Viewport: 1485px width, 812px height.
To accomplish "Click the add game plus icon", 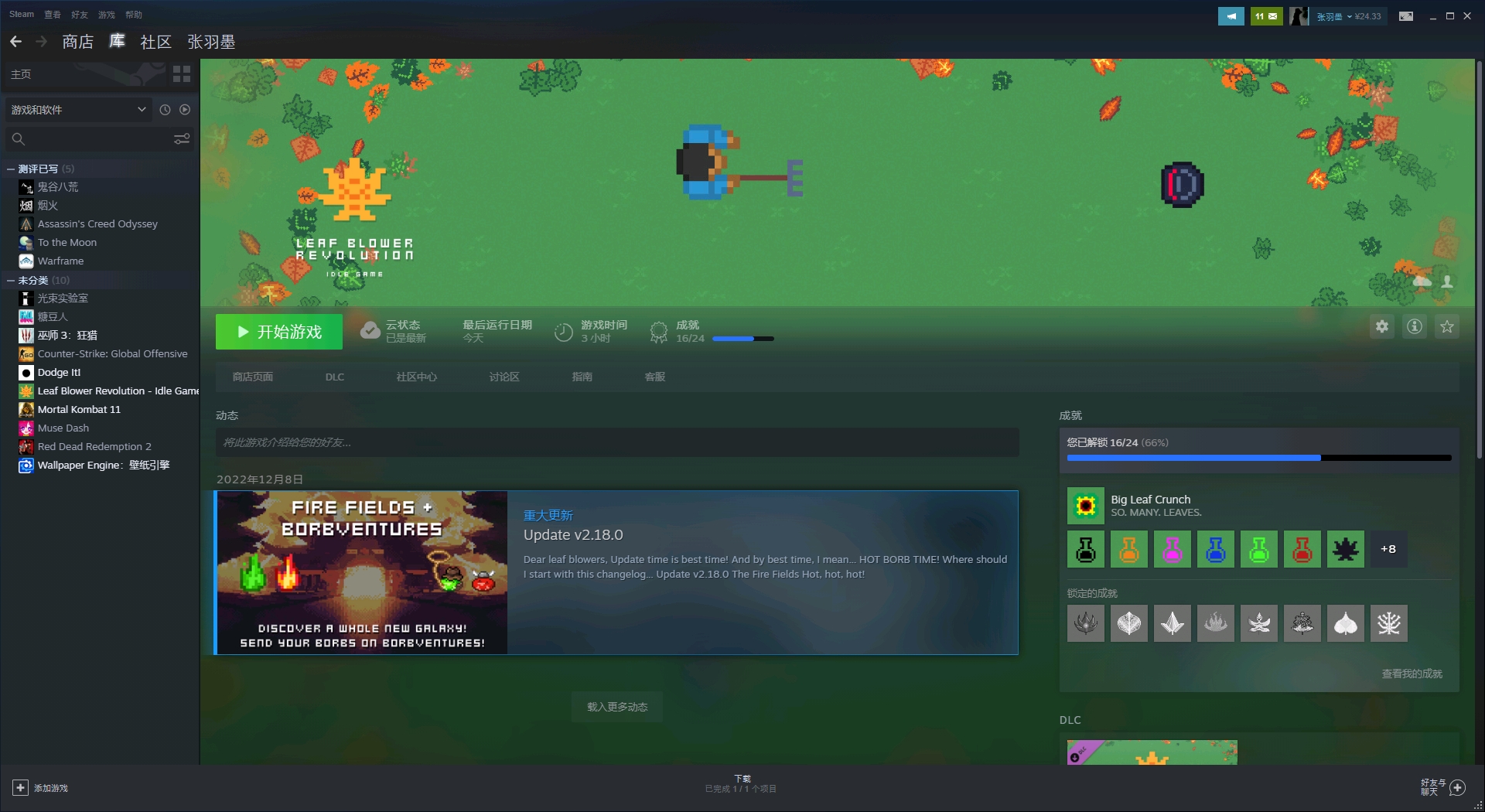I will click(x=20, y=788).
